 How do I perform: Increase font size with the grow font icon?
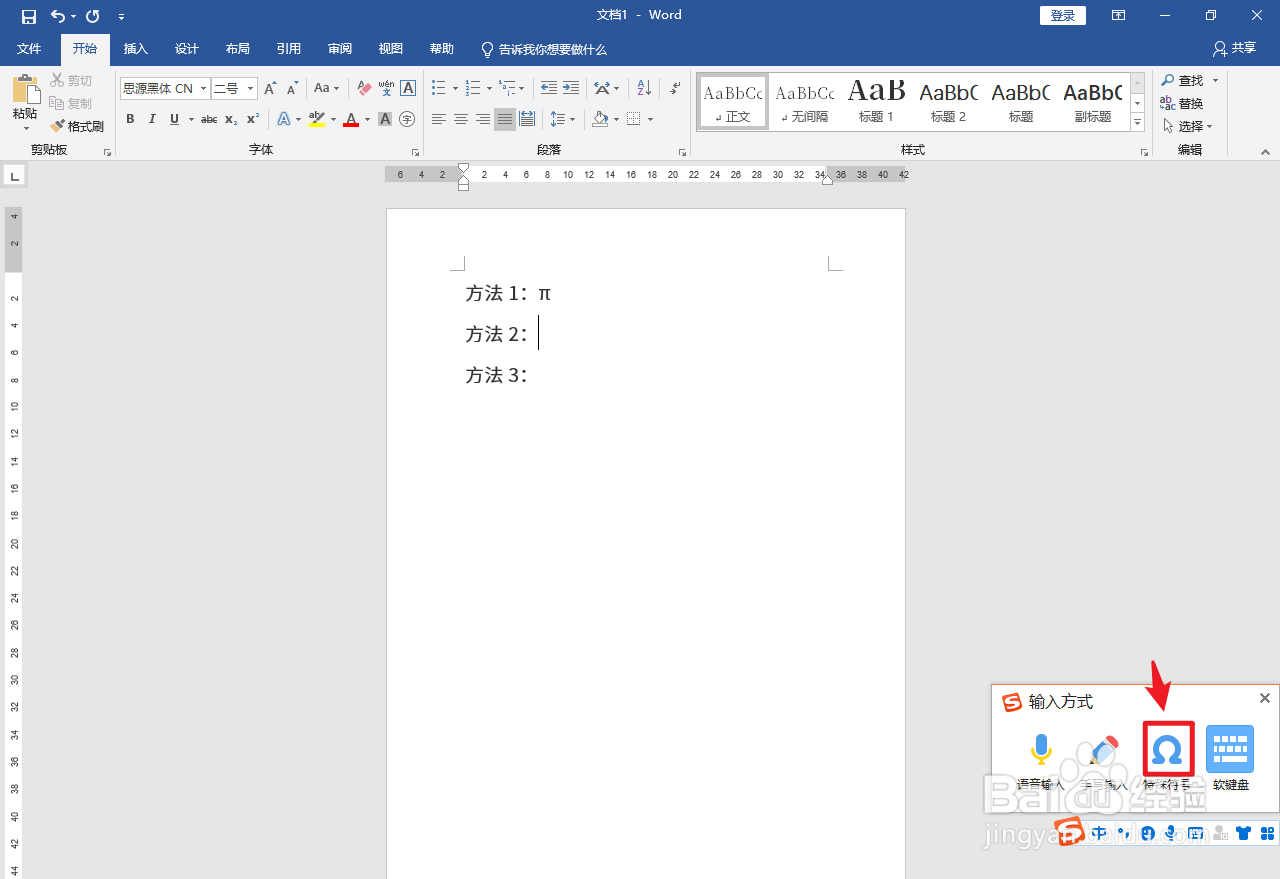(270, 89)
